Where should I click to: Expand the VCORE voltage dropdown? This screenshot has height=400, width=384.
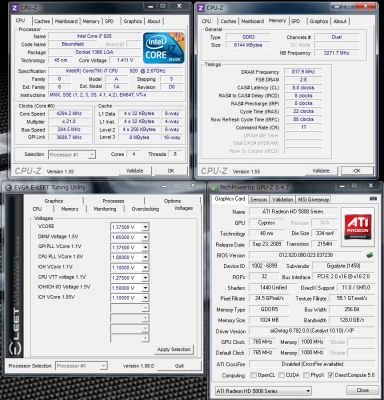(145, 227)
